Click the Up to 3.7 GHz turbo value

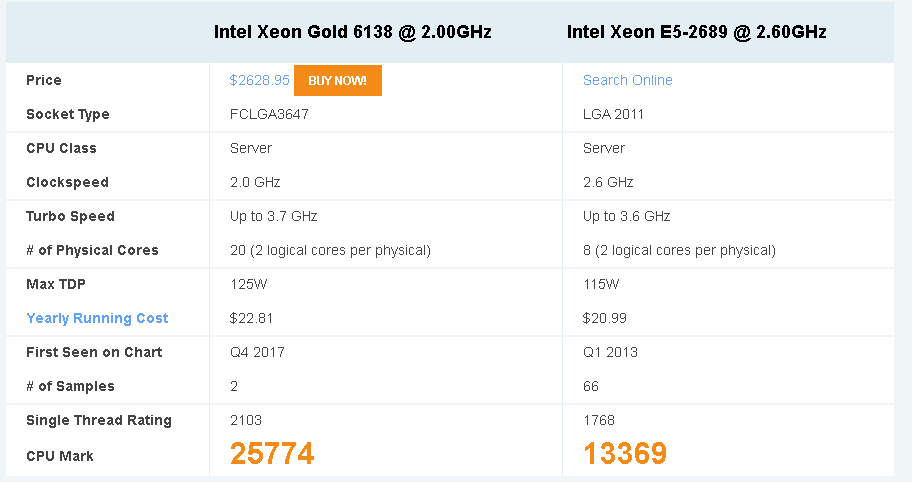coord(273,216)
